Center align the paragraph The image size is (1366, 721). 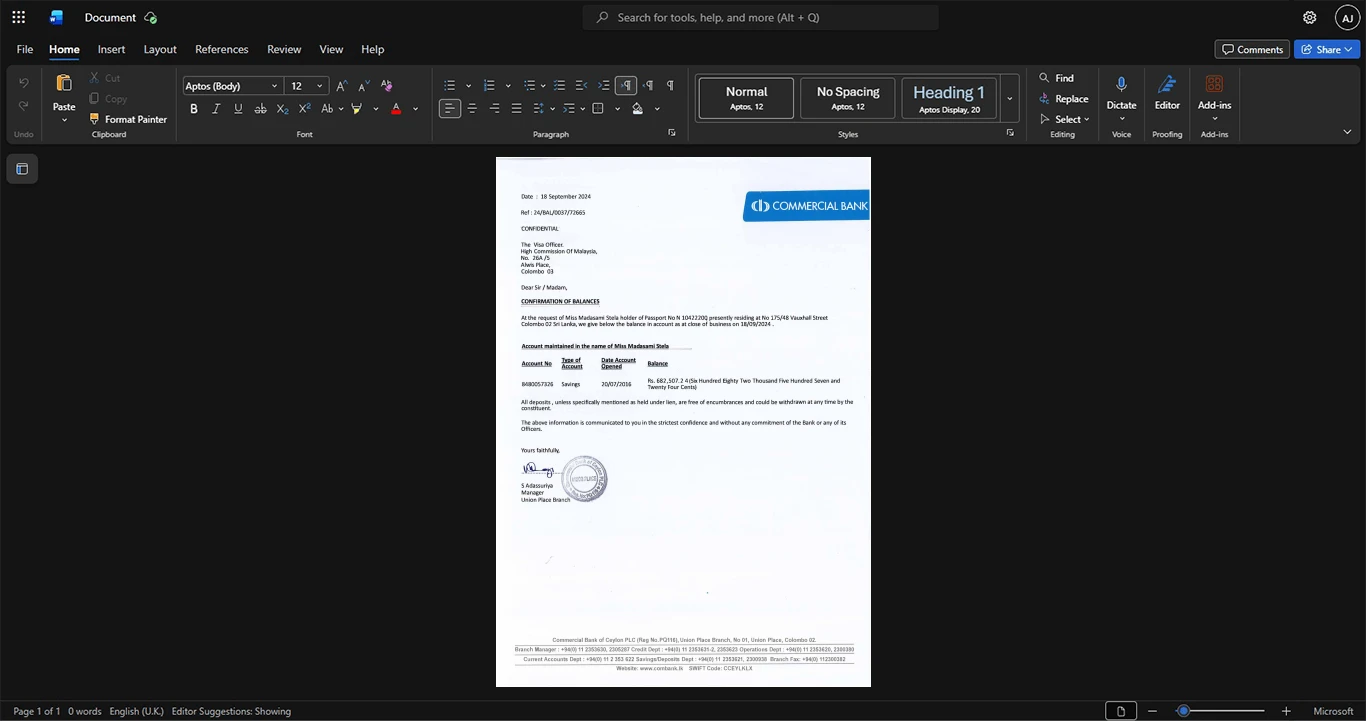(x=472, y=108)
